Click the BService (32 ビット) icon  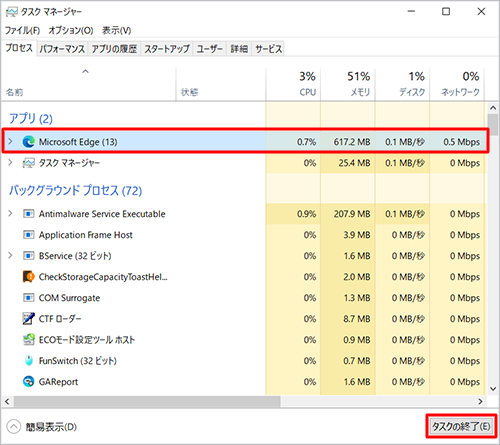coord(29,256)
